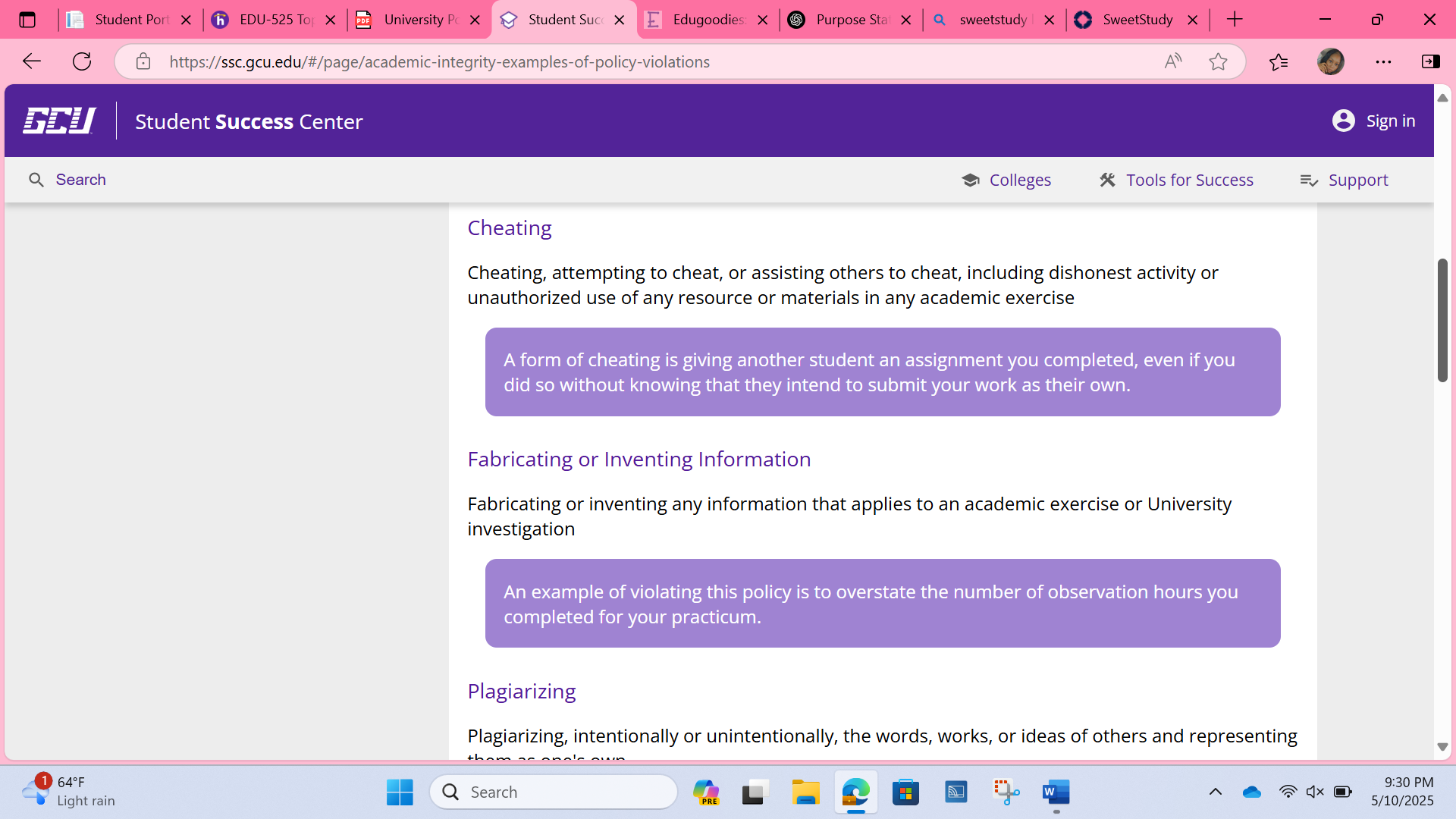The image size is (1456, 819).
Task: Open Copilot from the taskbar
Action: (x=705, y=792)
